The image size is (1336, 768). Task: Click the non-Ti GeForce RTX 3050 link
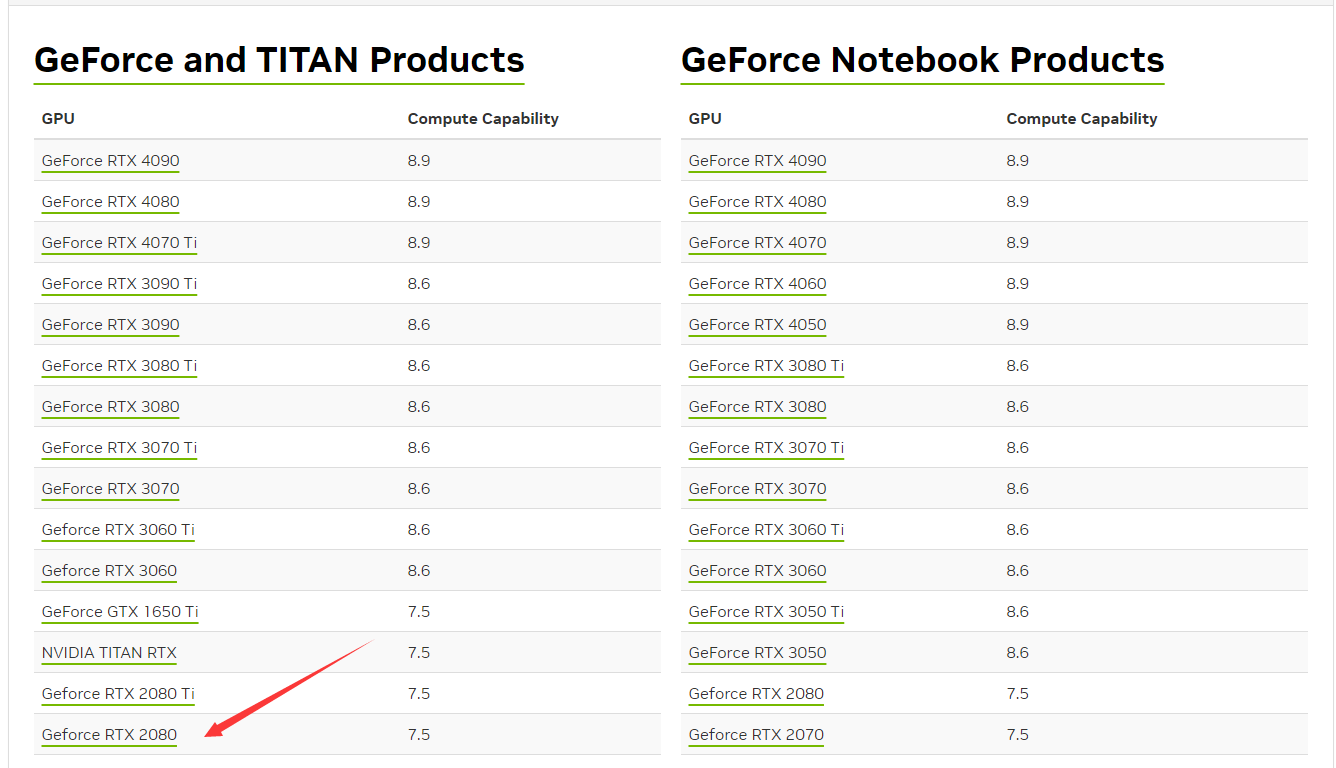point(758,653)
